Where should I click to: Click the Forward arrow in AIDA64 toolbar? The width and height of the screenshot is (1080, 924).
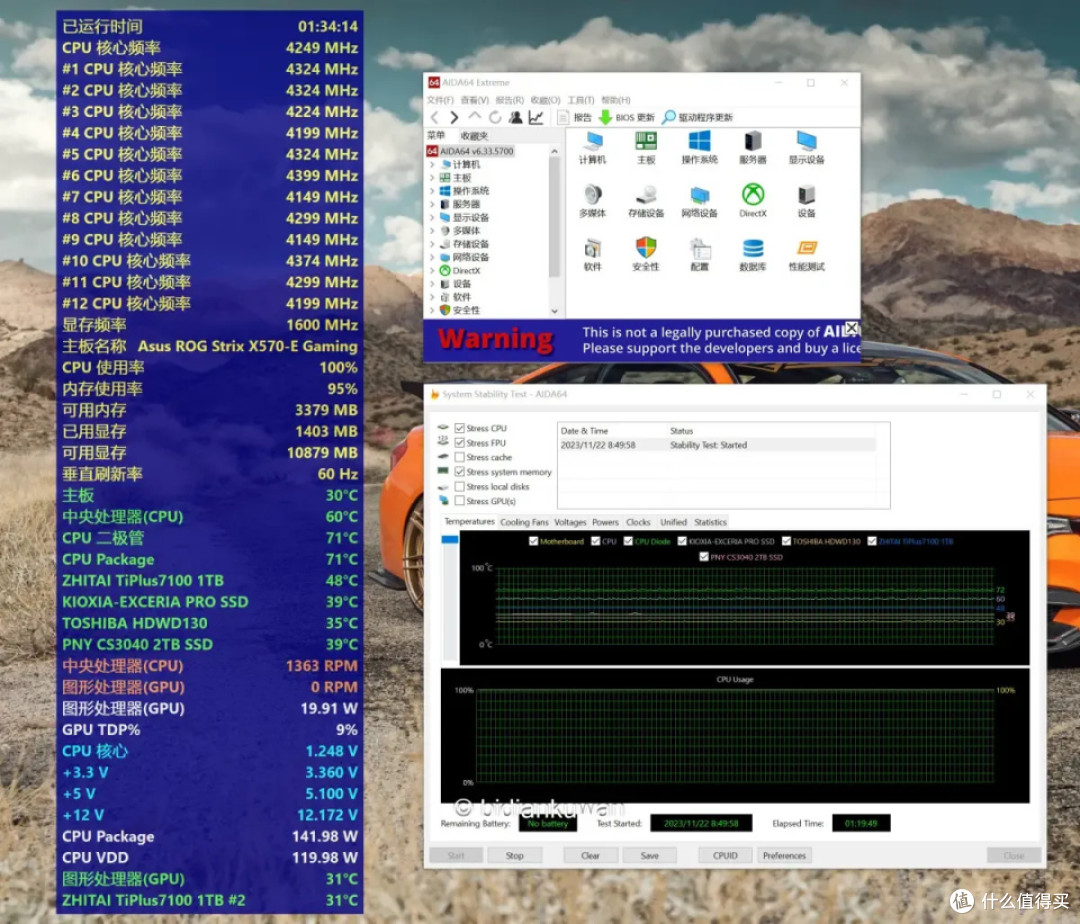(454, 118)
